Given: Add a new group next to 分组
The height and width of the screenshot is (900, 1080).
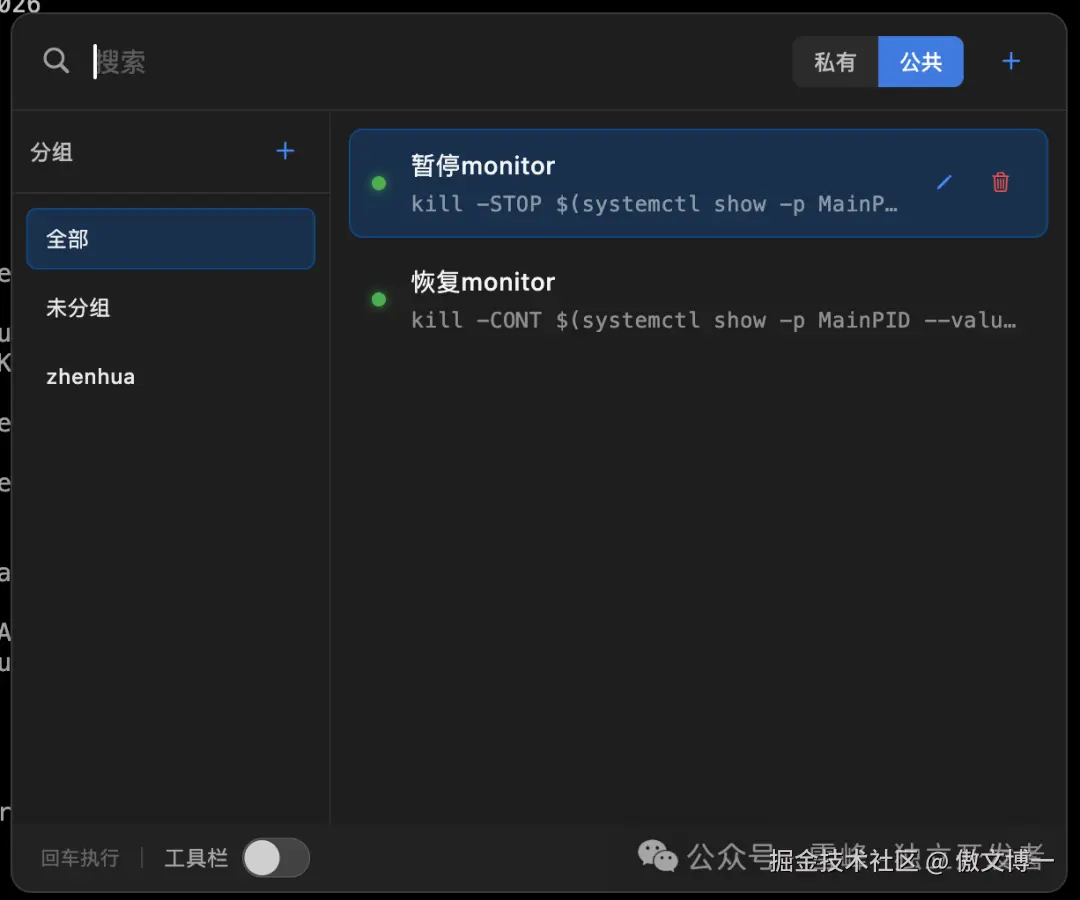Looking at the screenshot, I should click(285, 151).
